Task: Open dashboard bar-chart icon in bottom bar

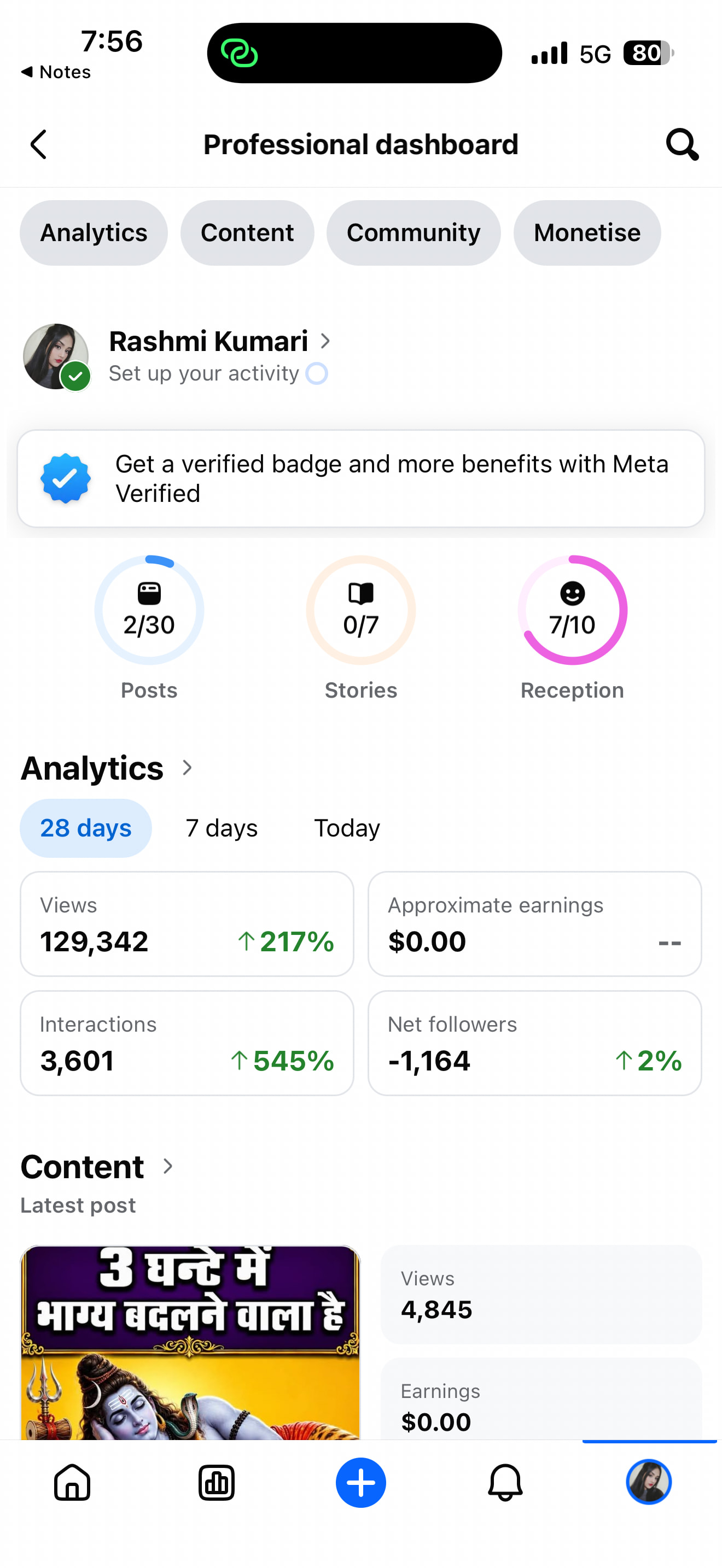Action: click(x=216, y=1483)
